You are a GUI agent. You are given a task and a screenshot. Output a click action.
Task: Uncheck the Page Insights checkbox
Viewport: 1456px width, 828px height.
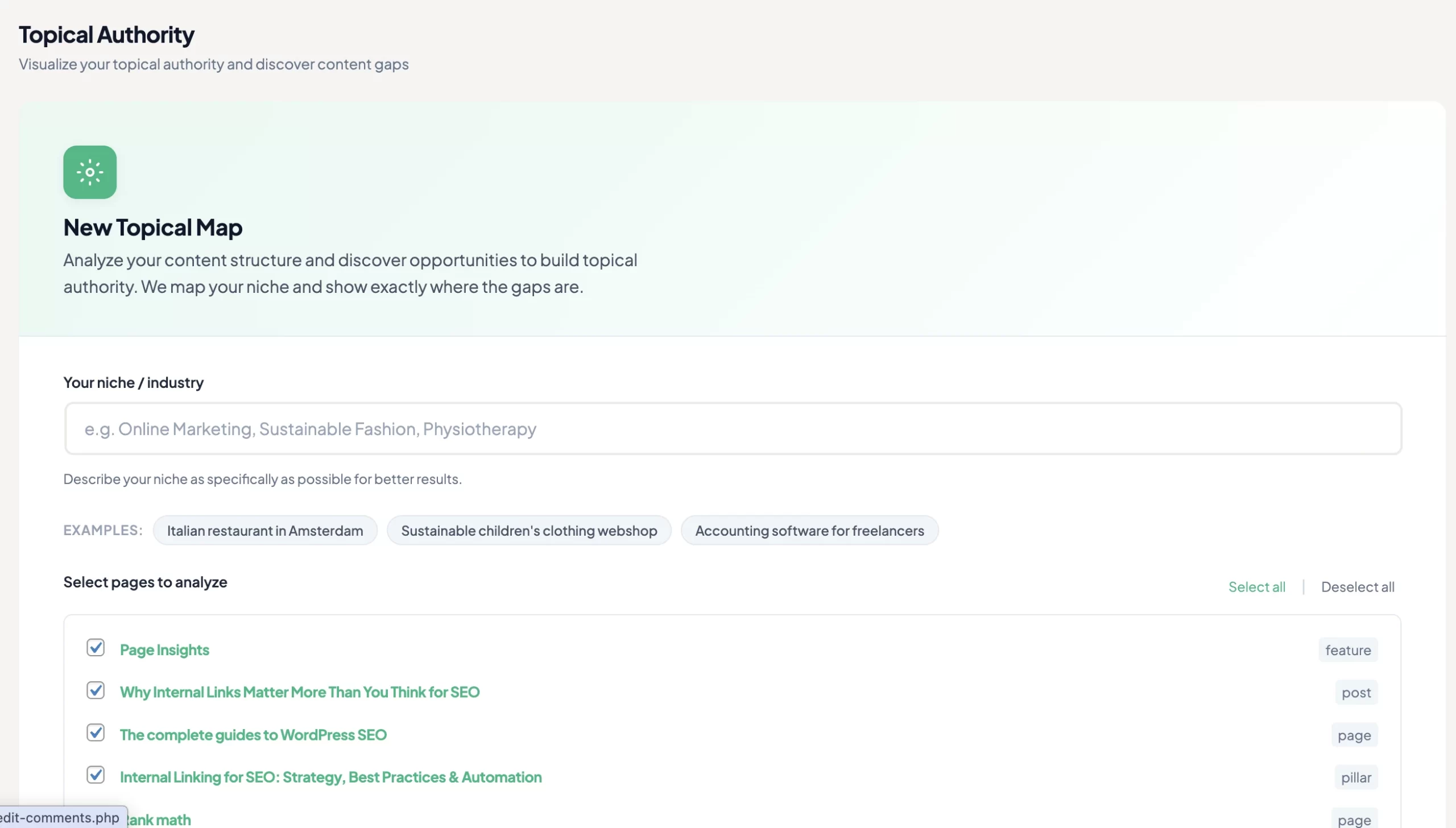tap(96, 647)
